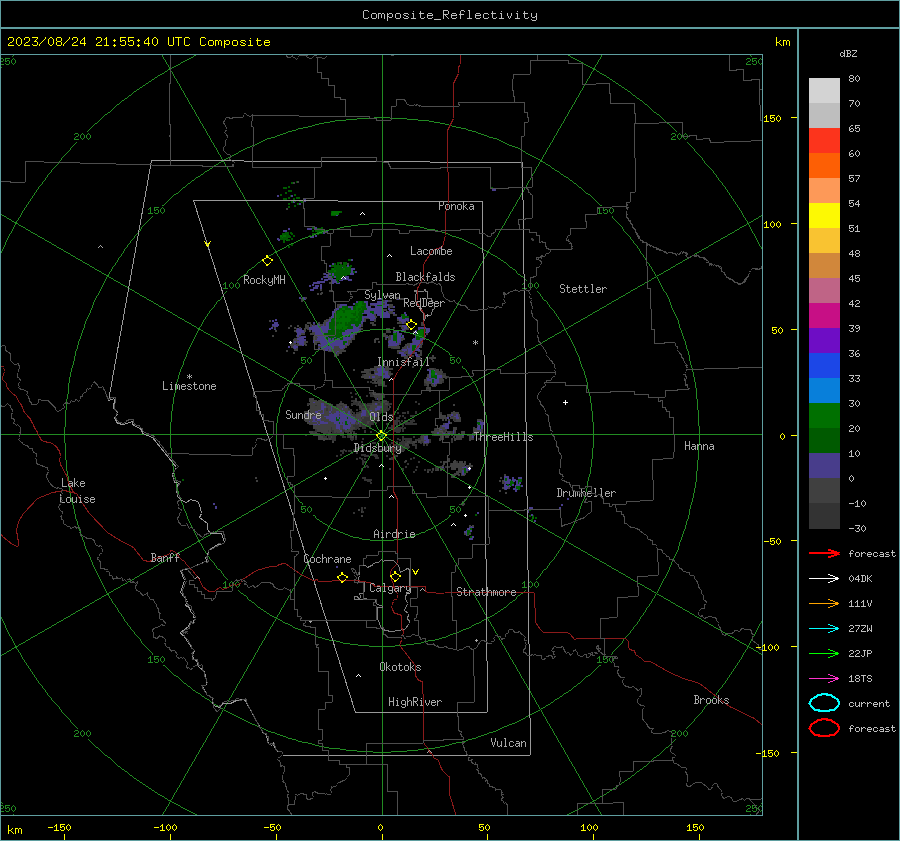Select the purple 36 dBZ color swatch
900x841 pixels.
[x=824, y=340]
